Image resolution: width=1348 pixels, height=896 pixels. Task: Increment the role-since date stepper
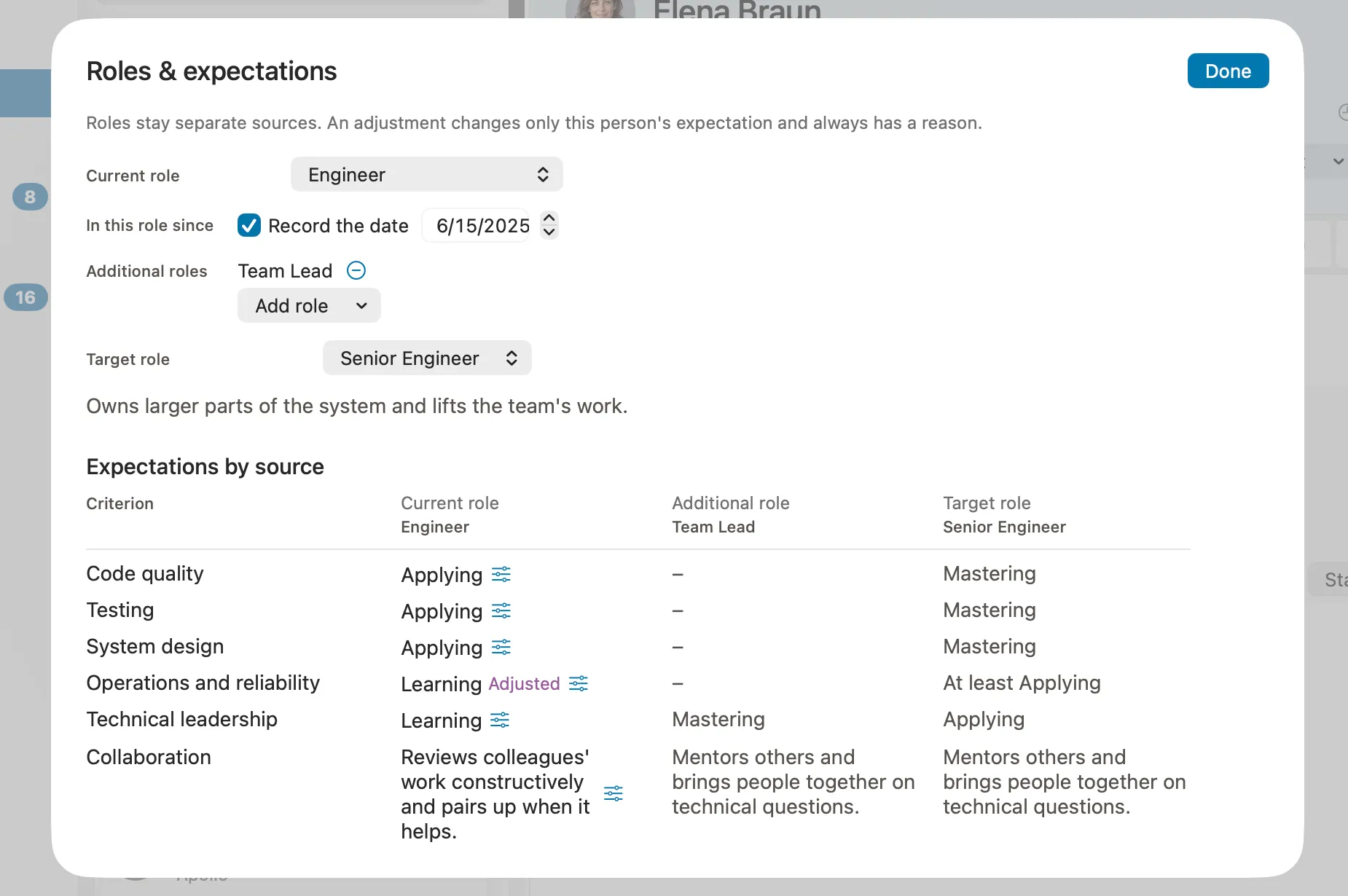tap(549, 218)
